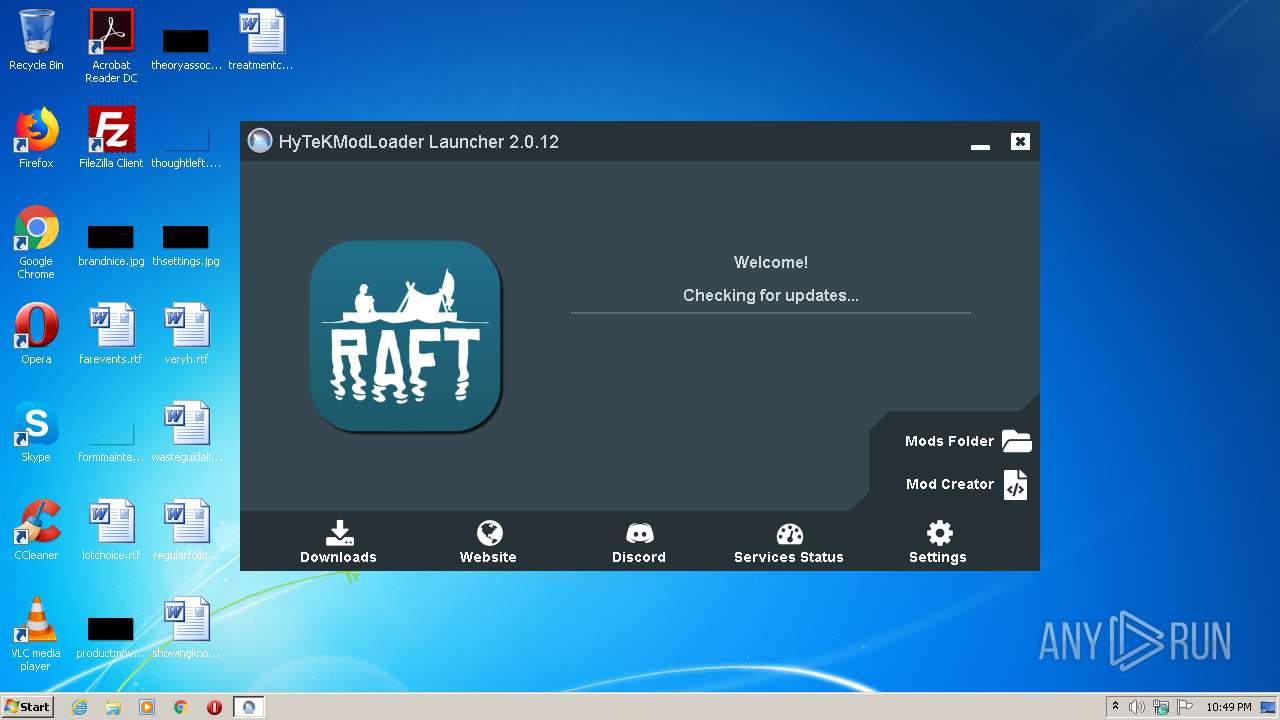The image size is (1280, 720).
Task: Click the update progress bar
Action: point(770,313)
